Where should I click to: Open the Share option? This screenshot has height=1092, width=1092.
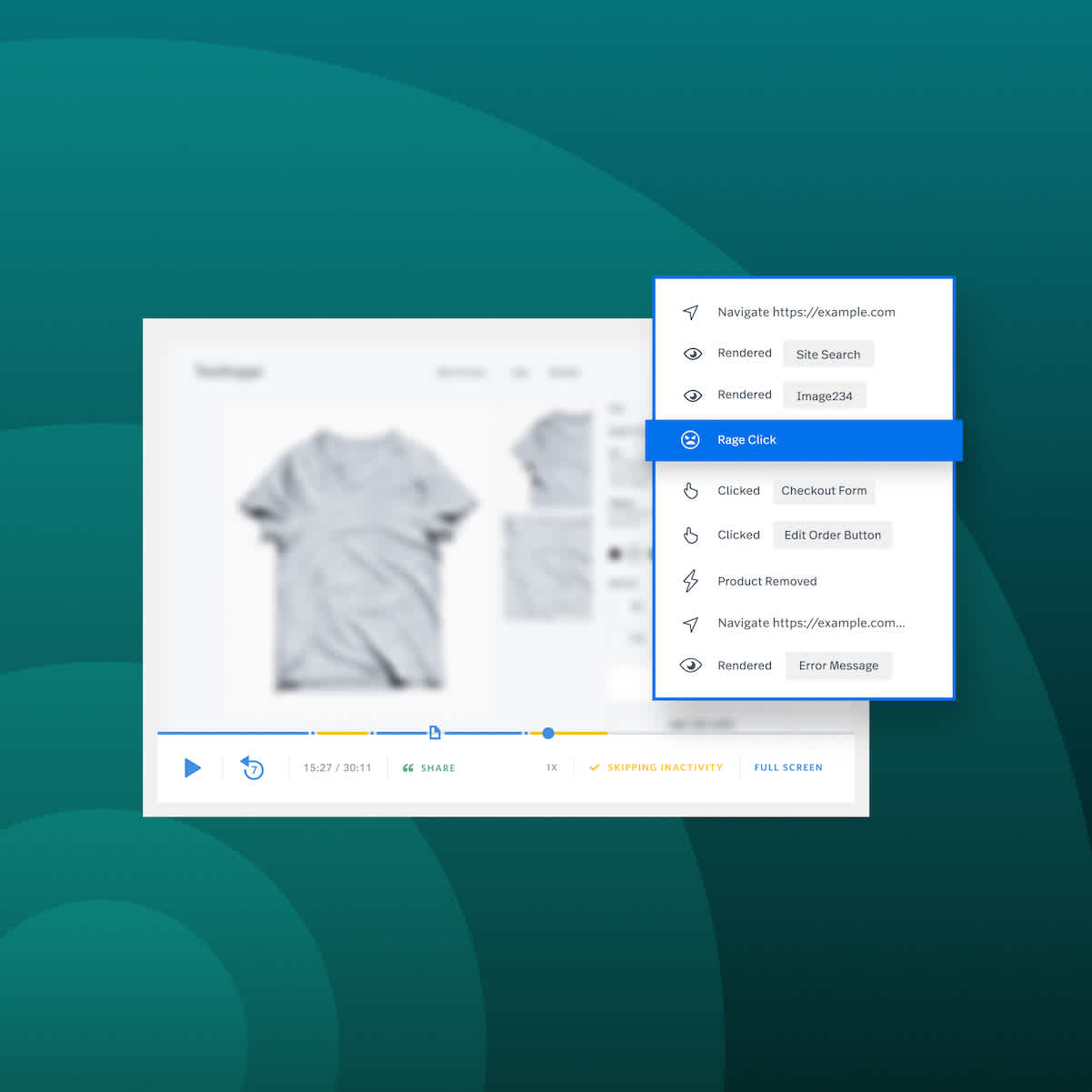(428, 768)
